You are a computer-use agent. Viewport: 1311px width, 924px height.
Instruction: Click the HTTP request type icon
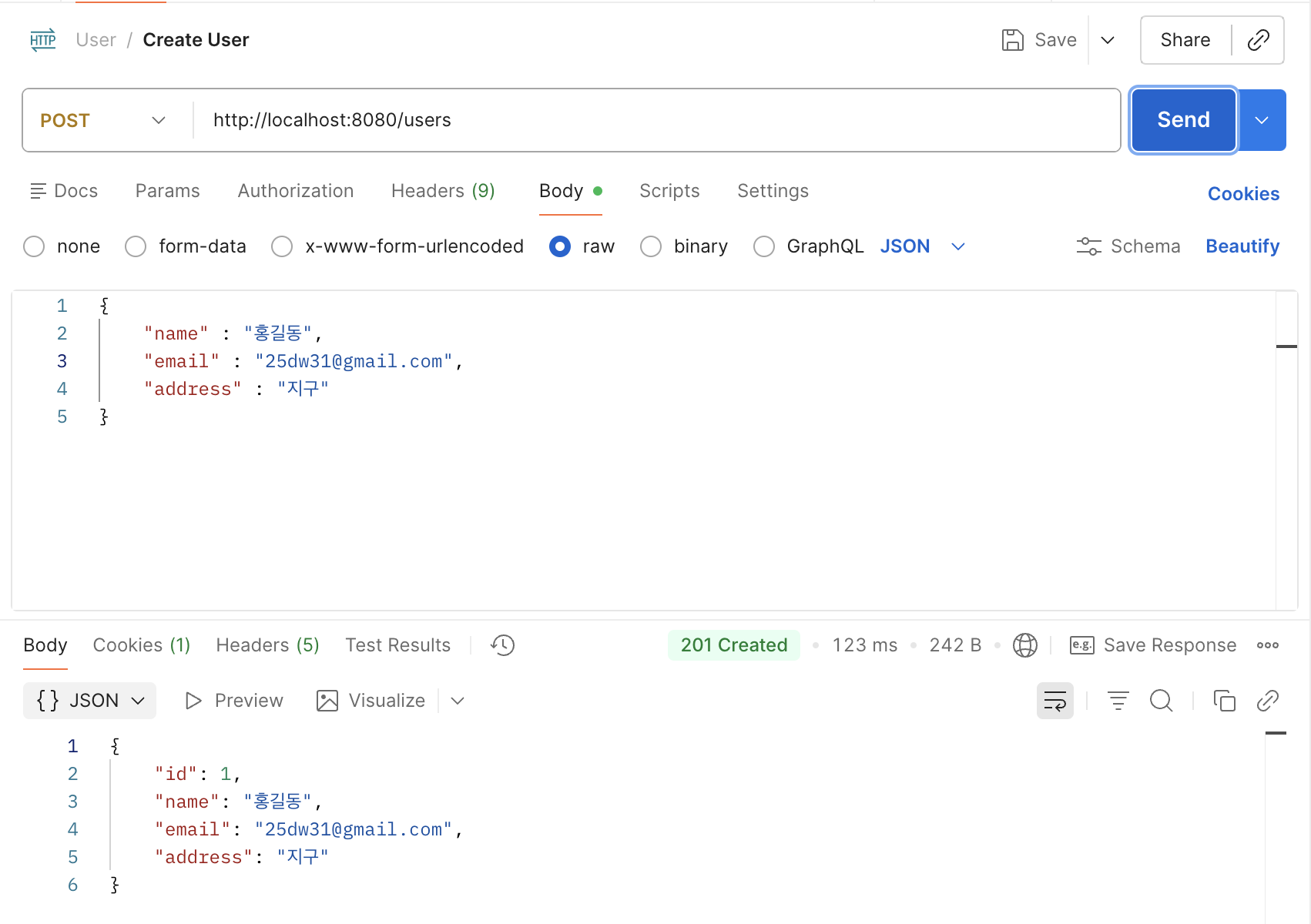[x=43, y=40]
